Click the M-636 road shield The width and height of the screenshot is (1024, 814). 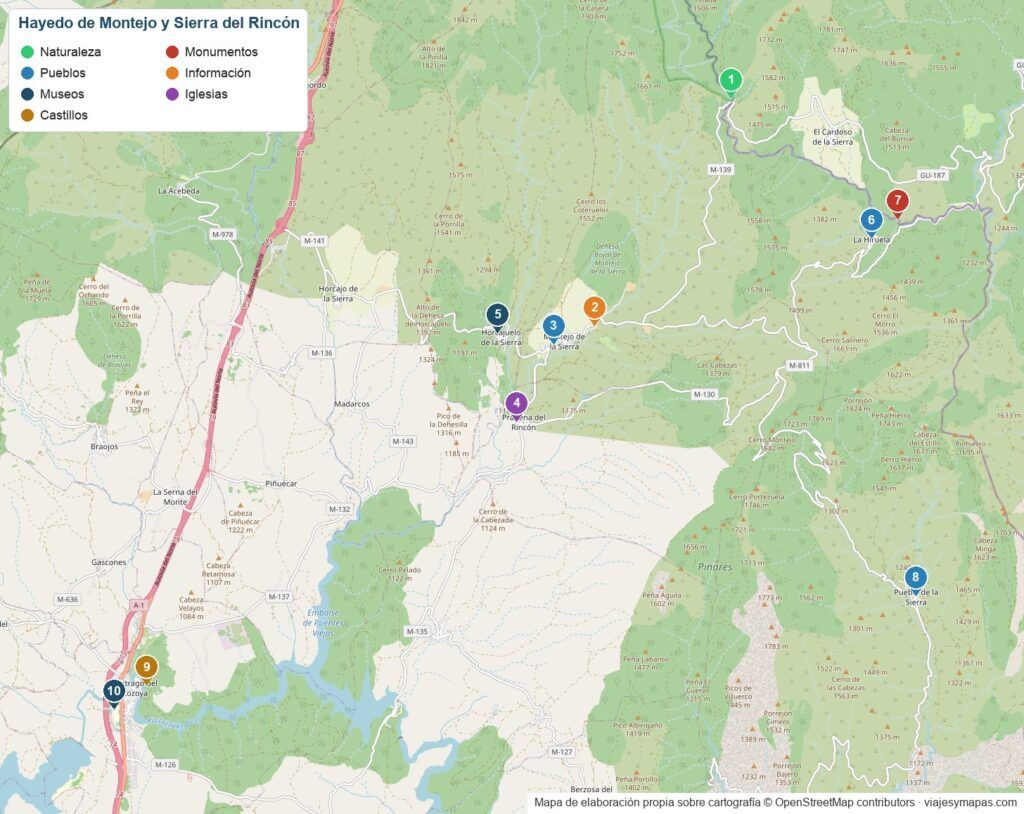(67, 599)
